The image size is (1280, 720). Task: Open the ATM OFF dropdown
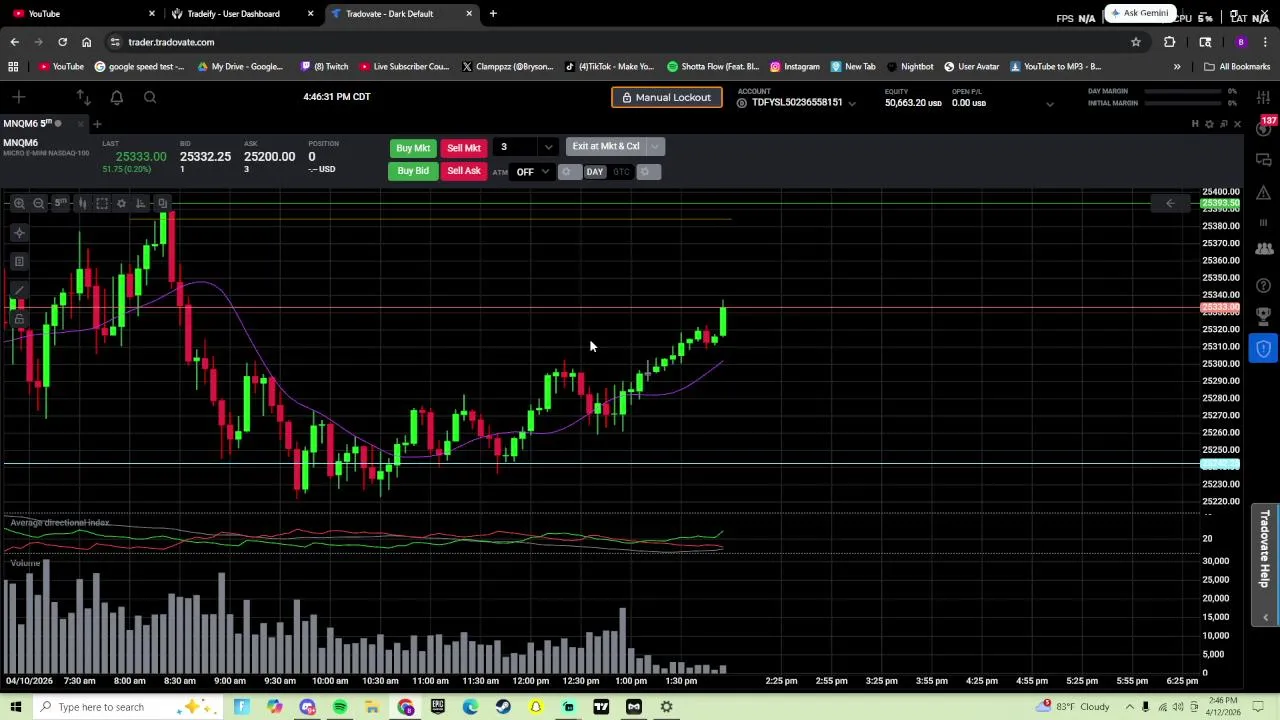pyautogui.click(x=533, y=172)
